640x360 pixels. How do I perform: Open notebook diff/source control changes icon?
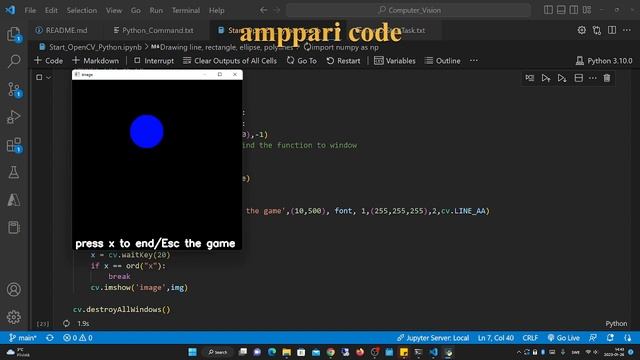pos(597,30)
